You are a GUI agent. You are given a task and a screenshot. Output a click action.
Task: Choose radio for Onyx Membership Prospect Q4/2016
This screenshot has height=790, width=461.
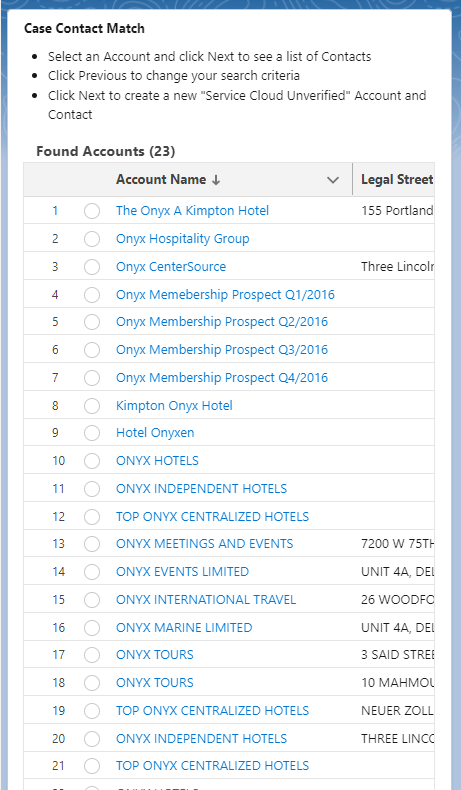click(x=92, y=378)
